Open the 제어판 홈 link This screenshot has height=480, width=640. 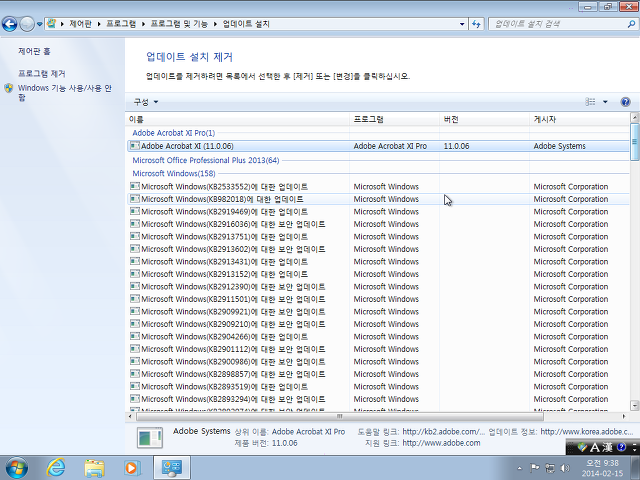(34, 51)
